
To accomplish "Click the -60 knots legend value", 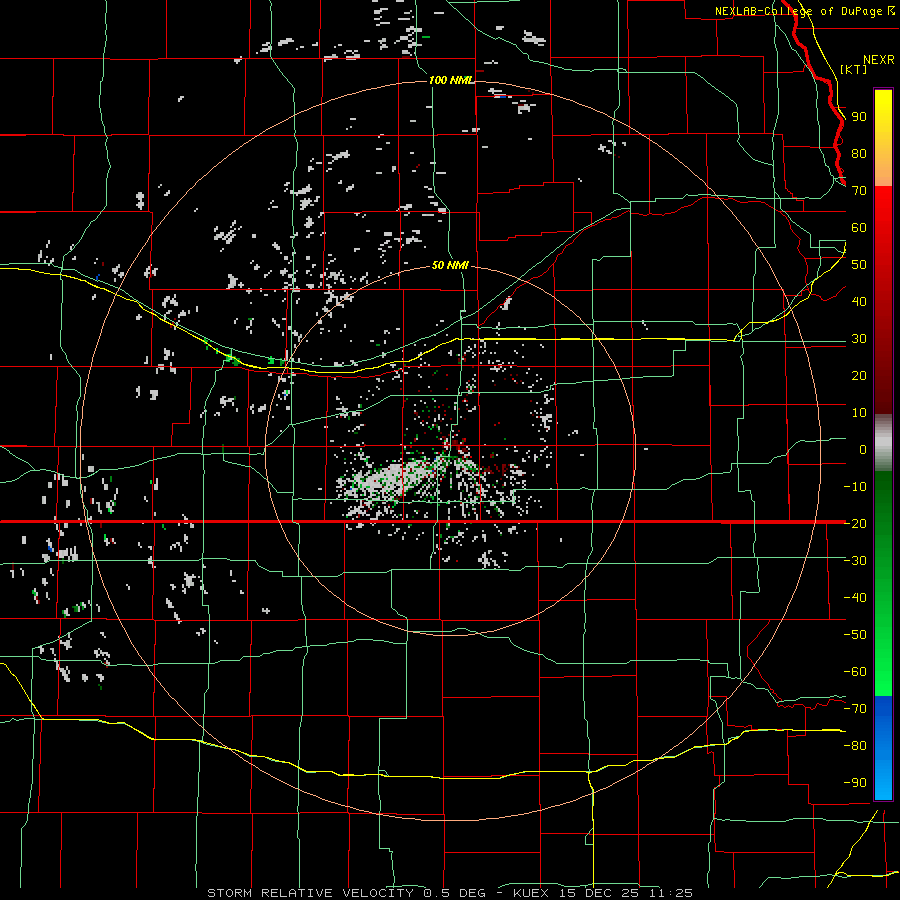I will pyautogui.click(x=855, y=672).
